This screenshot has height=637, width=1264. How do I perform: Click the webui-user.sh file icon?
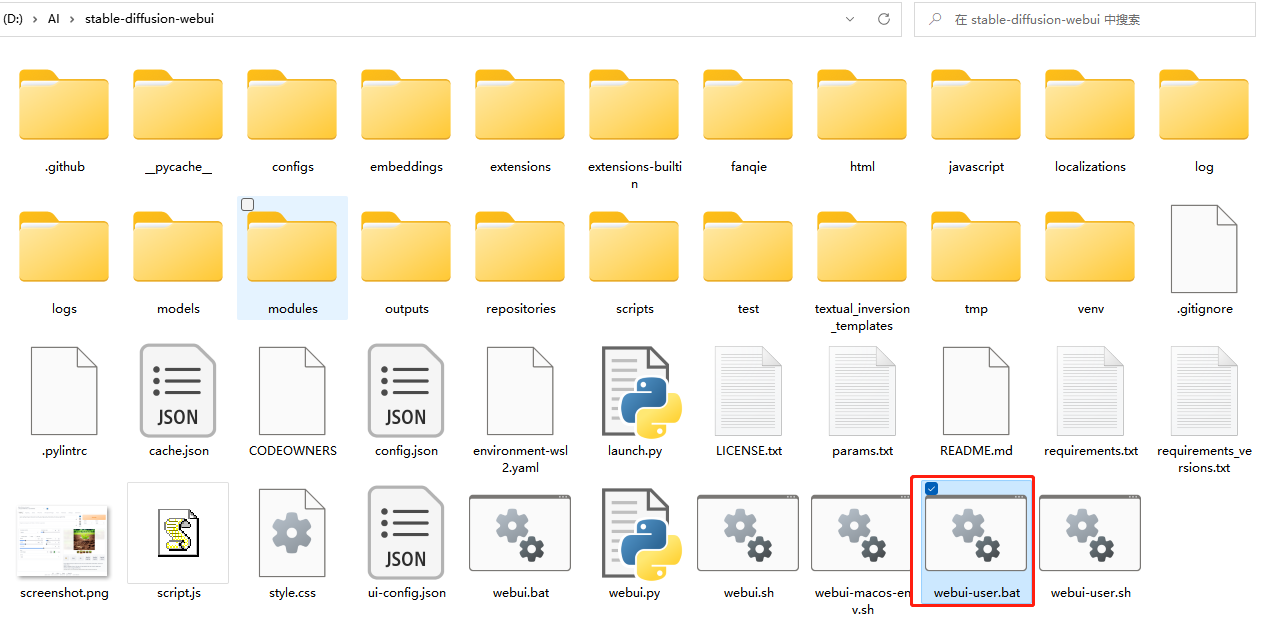(x=1090, y=535)
